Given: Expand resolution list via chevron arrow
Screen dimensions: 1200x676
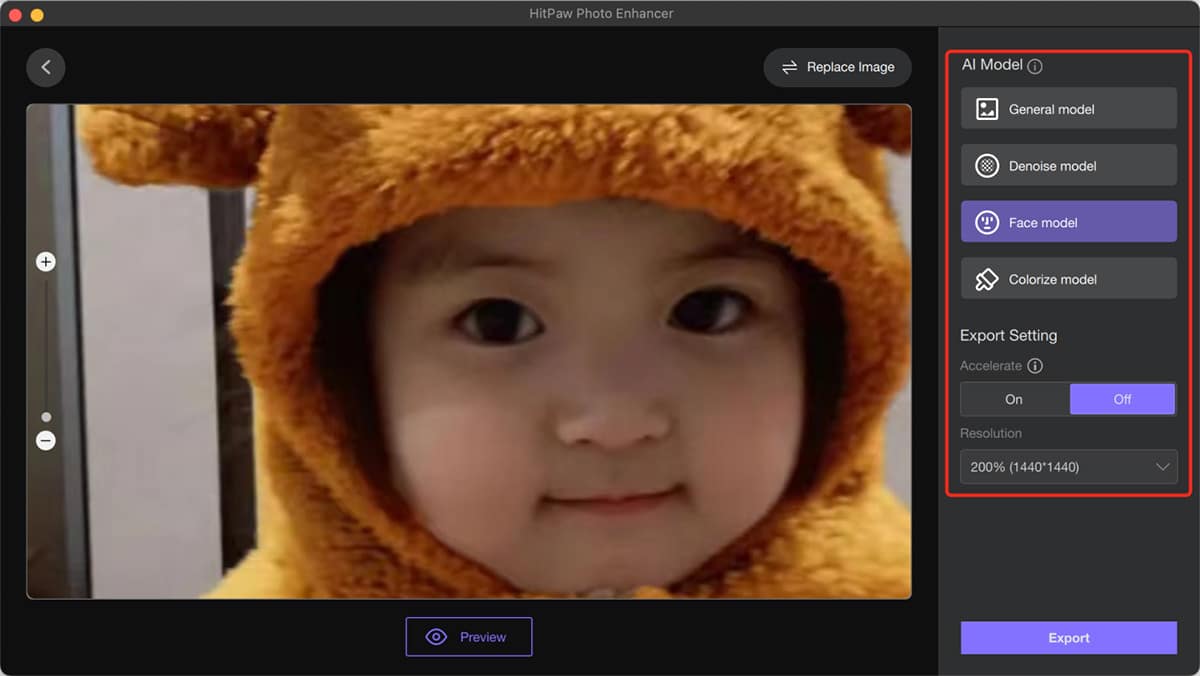Looking at the screenshot, I should pyautogui.click(x=1162, y=467).
